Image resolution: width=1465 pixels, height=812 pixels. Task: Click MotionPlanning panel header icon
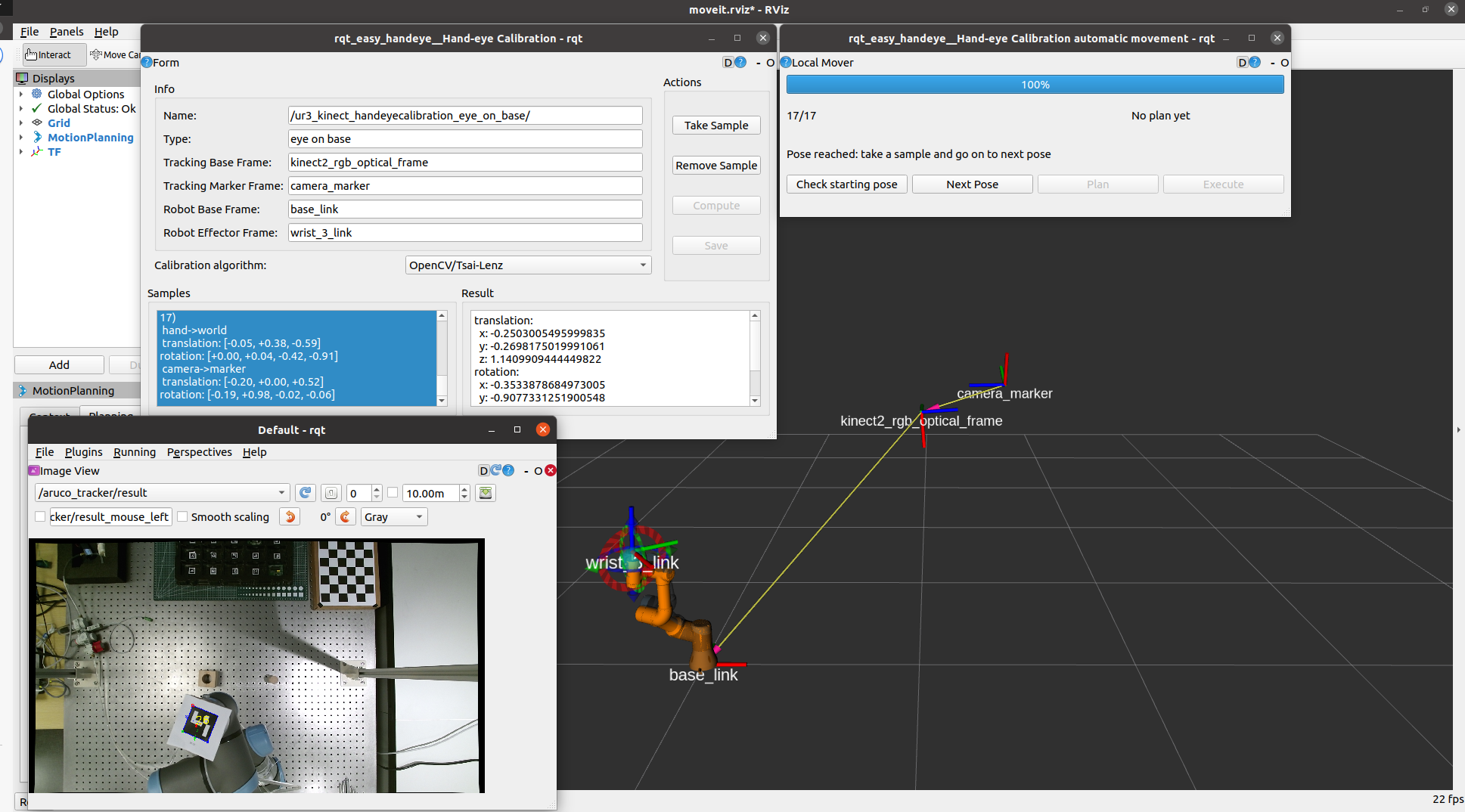click(22, 390)
